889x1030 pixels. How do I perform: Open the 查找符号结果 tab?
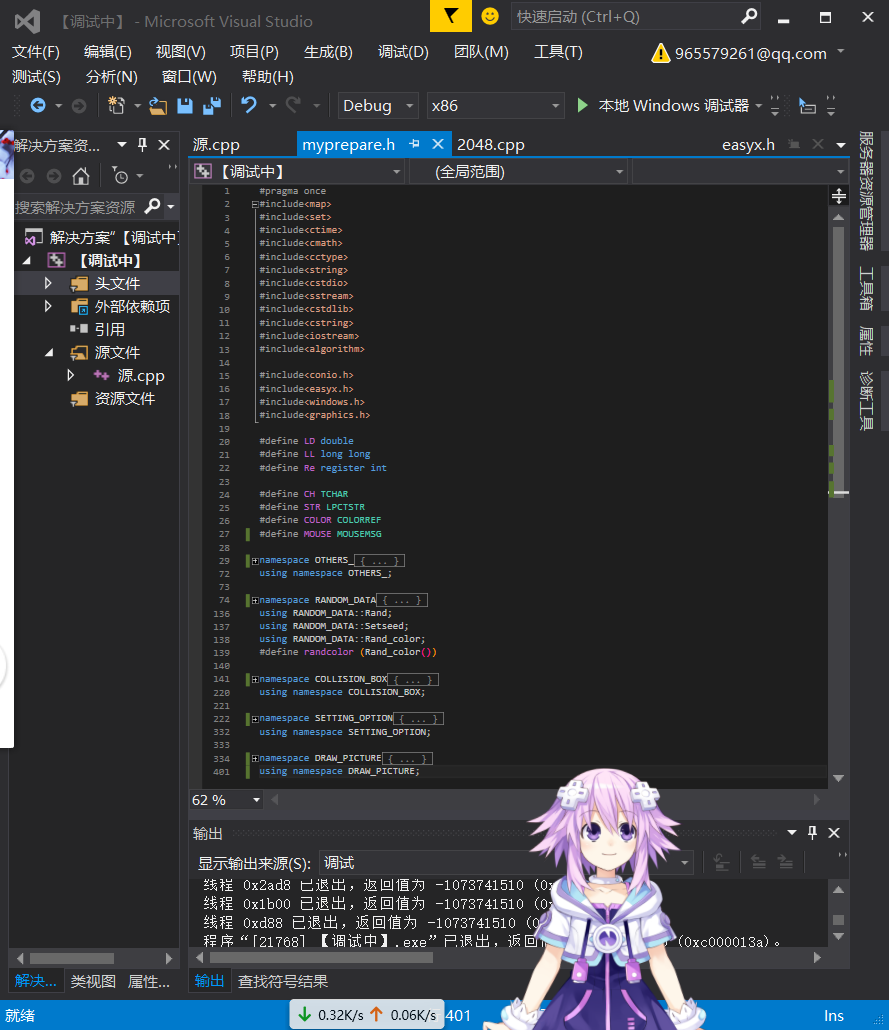click(283, 981)
